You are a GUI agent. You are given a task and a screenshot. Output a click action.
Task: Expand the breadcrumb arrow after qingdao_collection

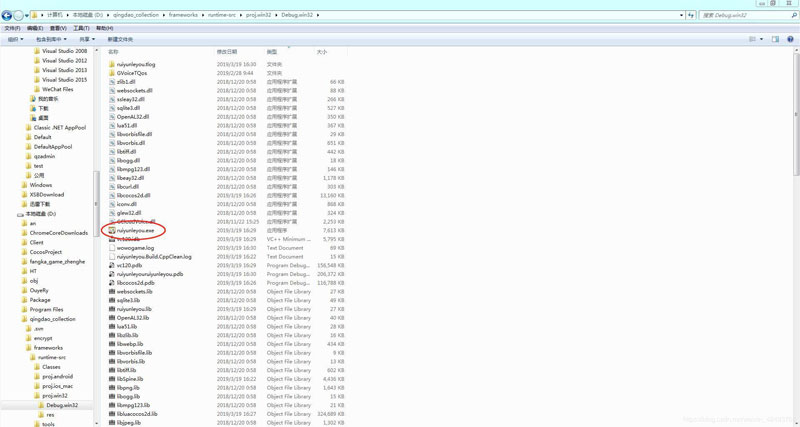tap(164, 15)
